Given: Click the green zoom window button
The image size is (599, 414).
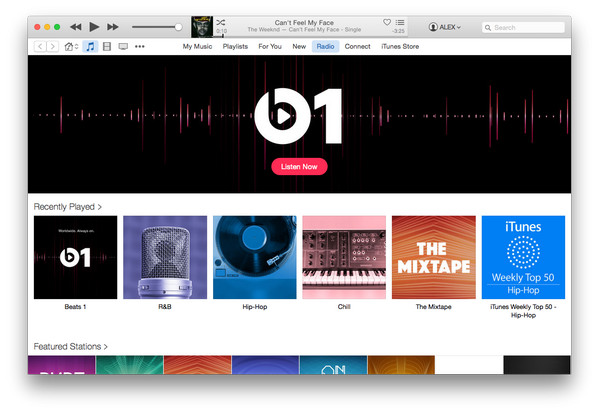Looking at the screenshot, I should [x=57, y=27].
